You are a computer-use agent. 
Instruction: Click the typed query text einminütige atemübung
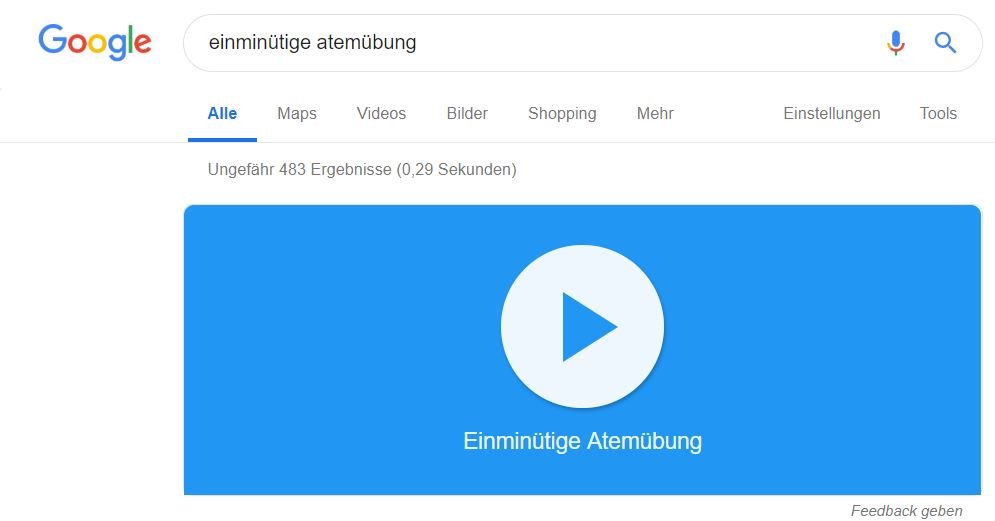click(312, 43)
